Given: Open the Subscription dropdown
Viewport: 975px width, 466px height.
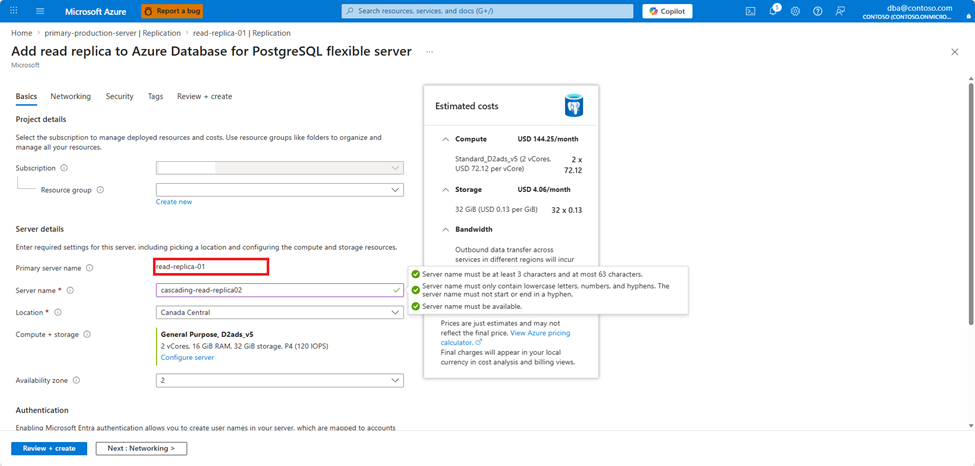Looking at the screenshot, I should point(280,168).
